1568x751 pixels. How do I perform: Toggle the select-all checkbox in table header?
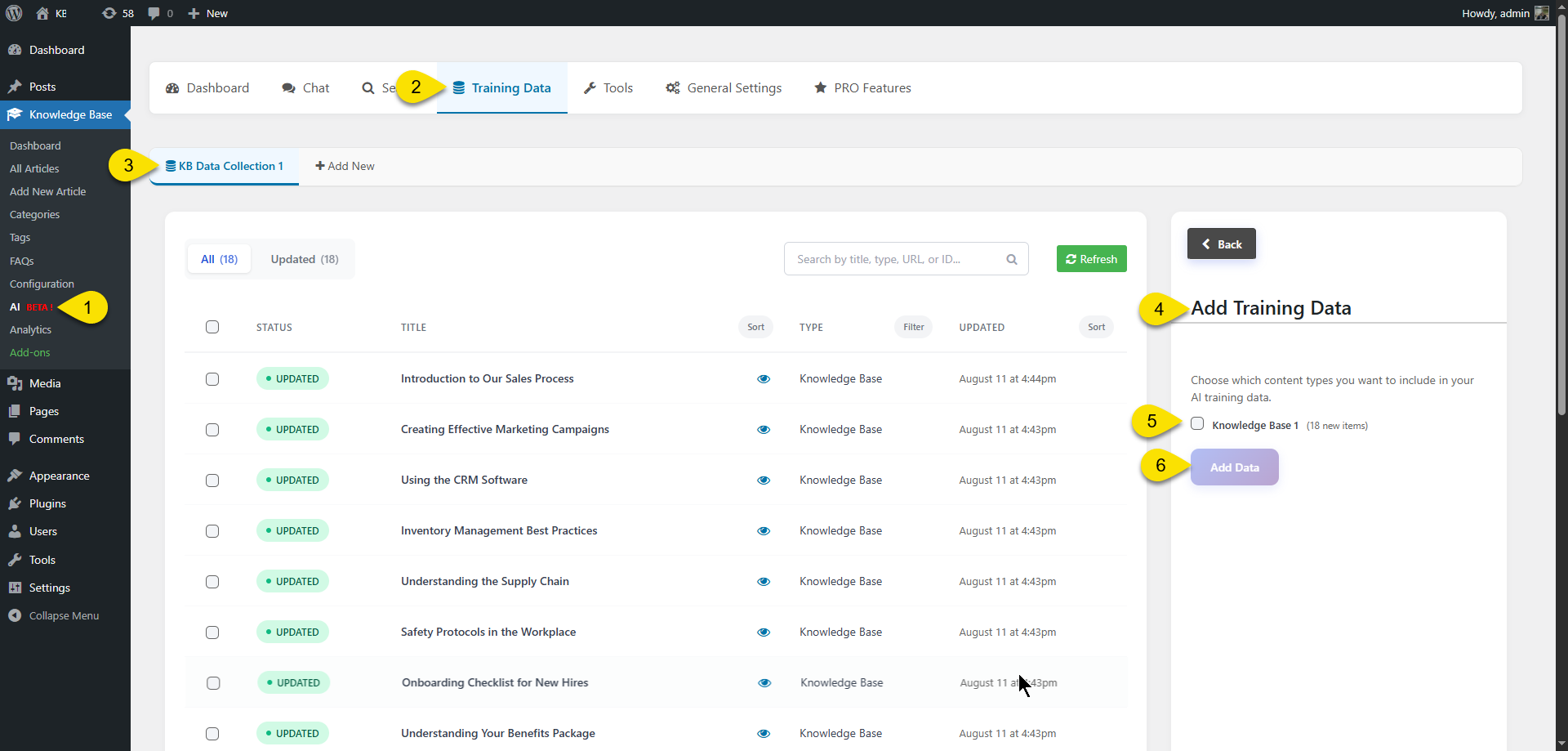[x=212, y=327]
